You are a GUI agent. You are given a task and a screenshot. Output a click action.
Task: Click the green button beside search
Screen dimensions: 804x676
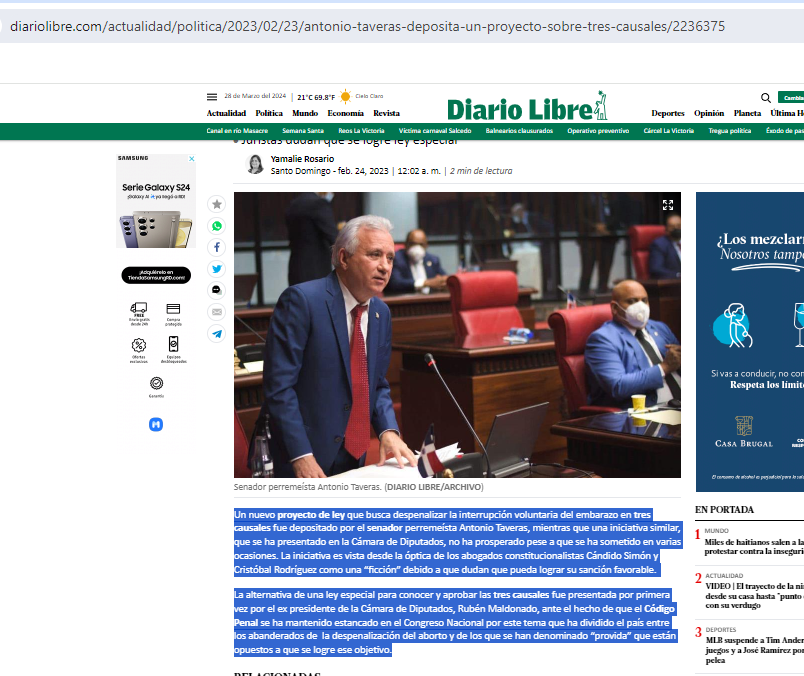pyautogui.click(x=791, y=97)
